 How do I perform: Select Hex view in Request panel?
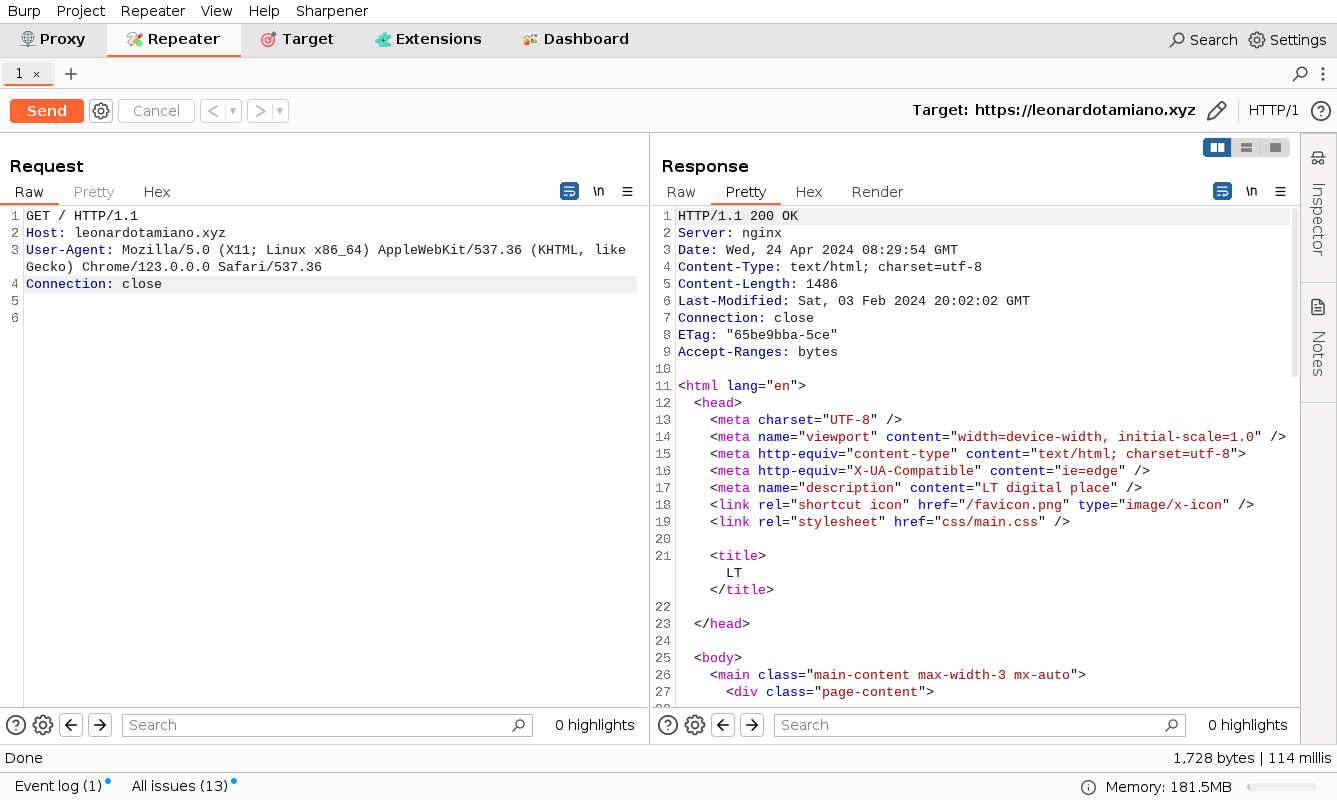tap(157, 192)
